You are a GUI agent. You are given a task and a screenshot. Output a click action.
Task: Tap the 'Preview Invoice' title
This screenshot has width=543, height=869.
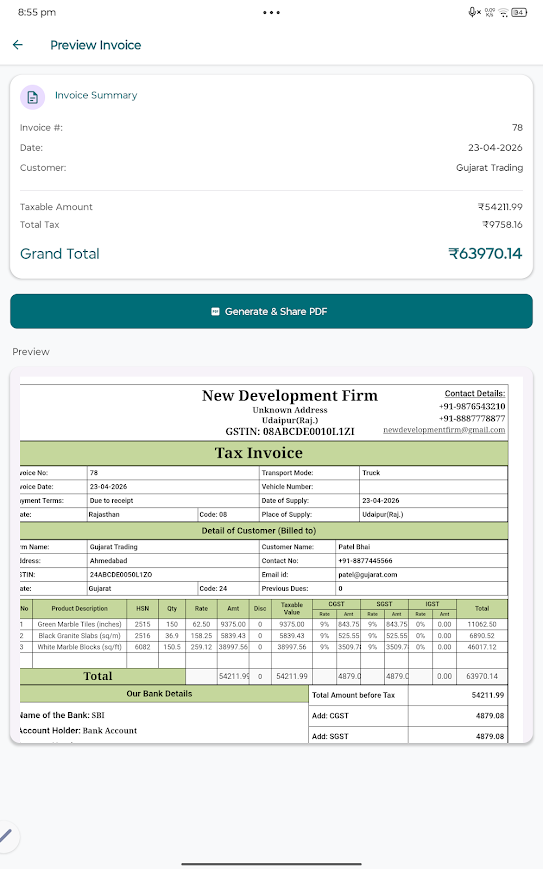96,45
